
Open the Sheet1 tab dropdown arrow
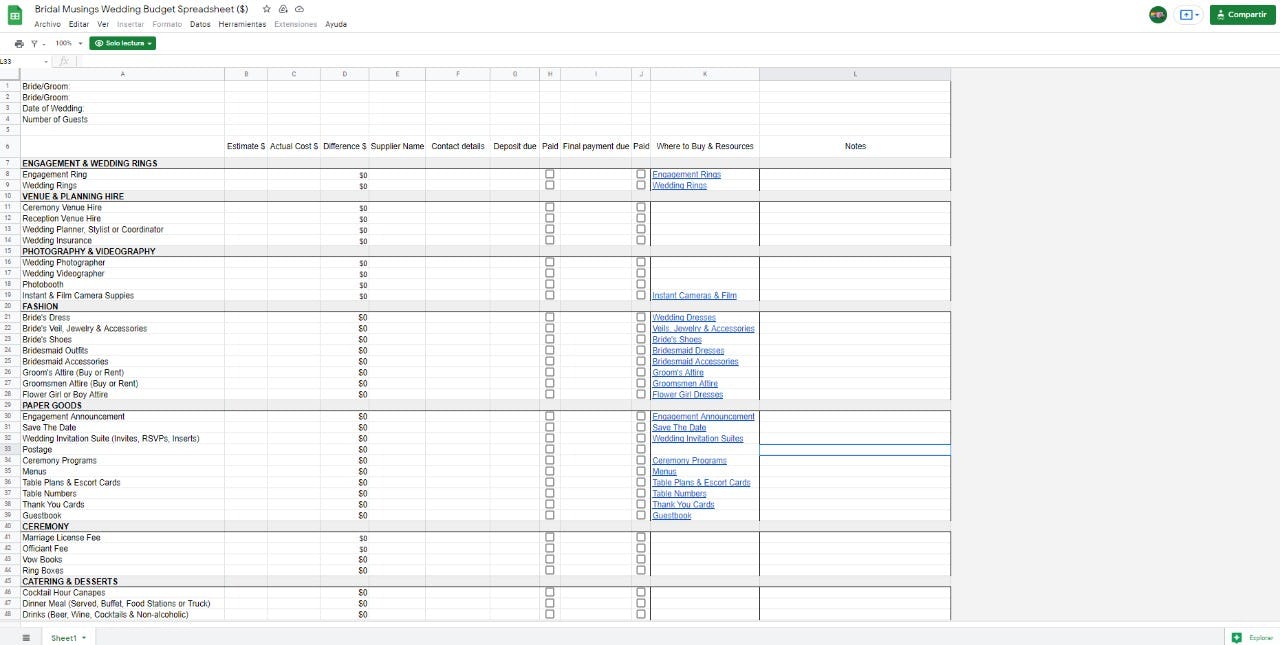[x=84, y=638]
